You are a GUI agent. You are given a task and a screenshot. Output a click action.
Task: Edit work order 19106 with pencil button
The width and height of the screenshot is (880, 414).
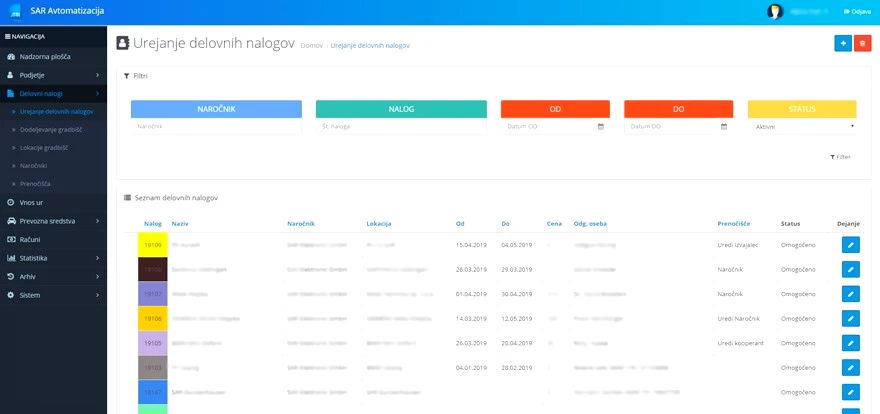[x=850, y=319]
